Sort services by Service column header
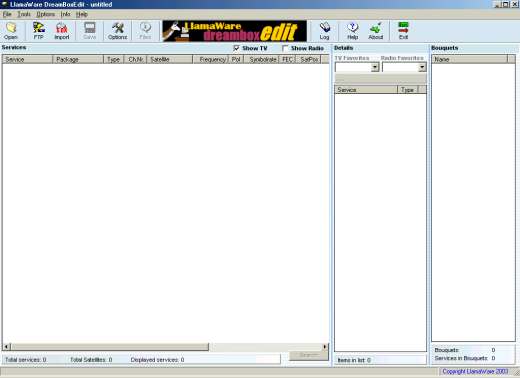Image resolution: width=520 pixels, height=378 pixels. (x=28, y=59)
